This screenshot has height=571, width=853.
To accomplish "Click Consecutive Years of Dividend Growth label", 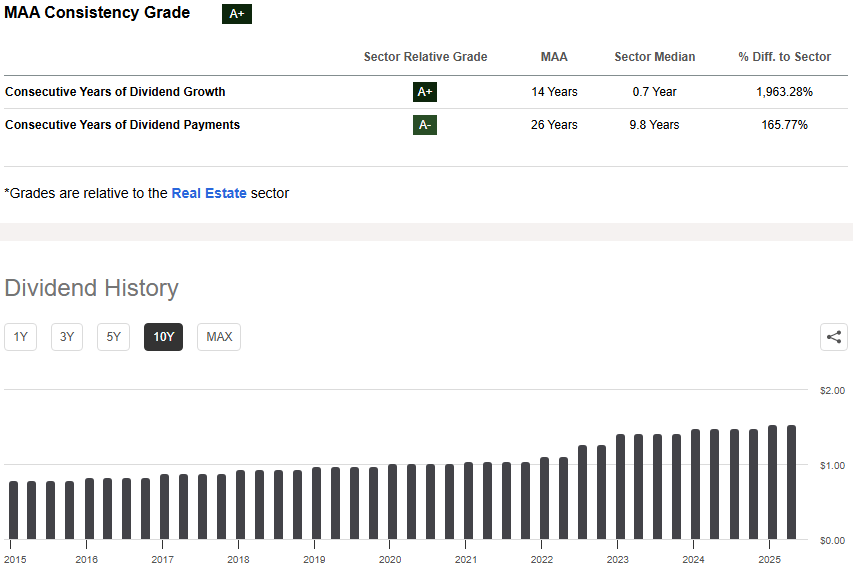I will click(x=115, y=92).
